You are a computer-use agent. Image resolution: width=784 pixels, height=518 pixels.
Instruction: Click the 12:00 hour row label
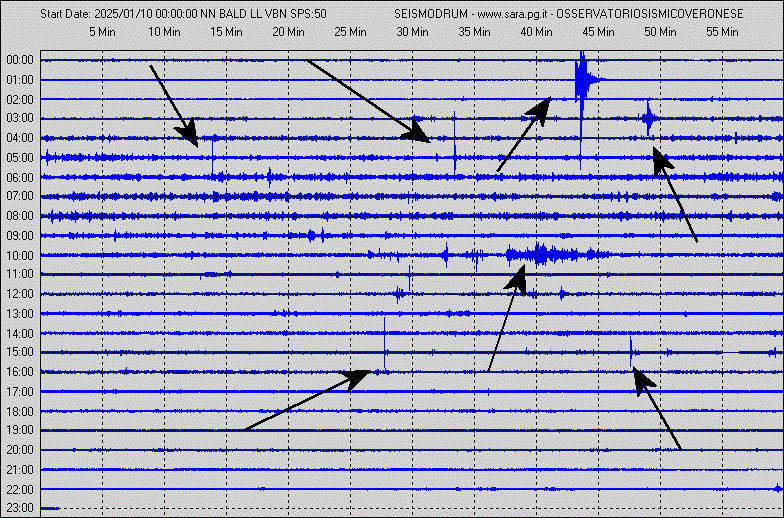point(20,294)
